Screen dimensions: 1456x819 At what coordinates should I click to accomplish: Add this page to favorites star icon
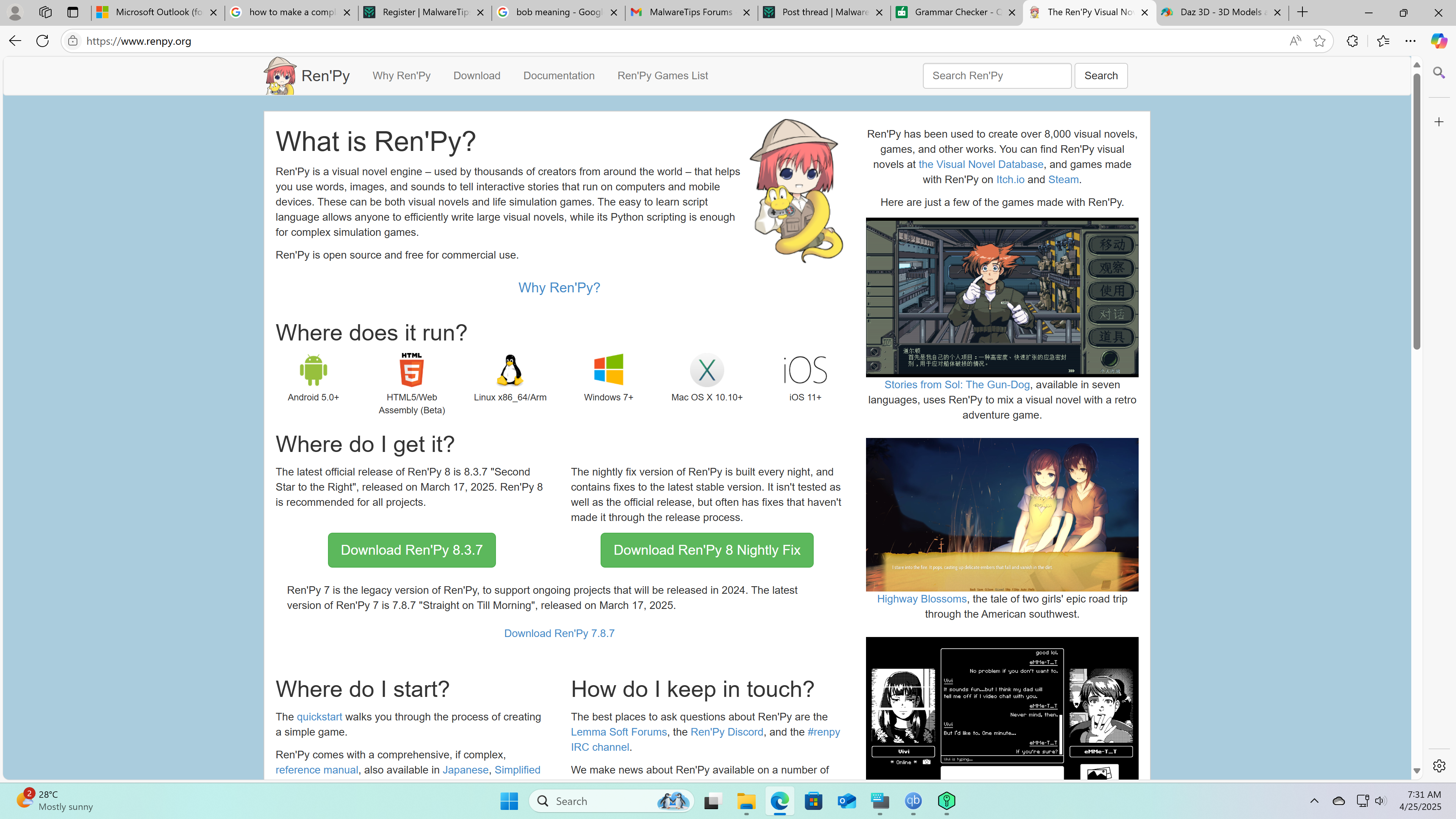pyautogui.click(x=1319, y=41)
